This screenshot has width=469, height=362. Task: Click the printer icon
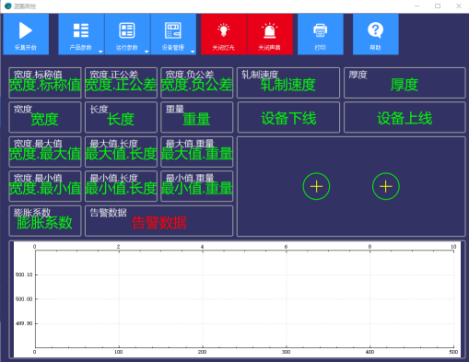[320, 30]
